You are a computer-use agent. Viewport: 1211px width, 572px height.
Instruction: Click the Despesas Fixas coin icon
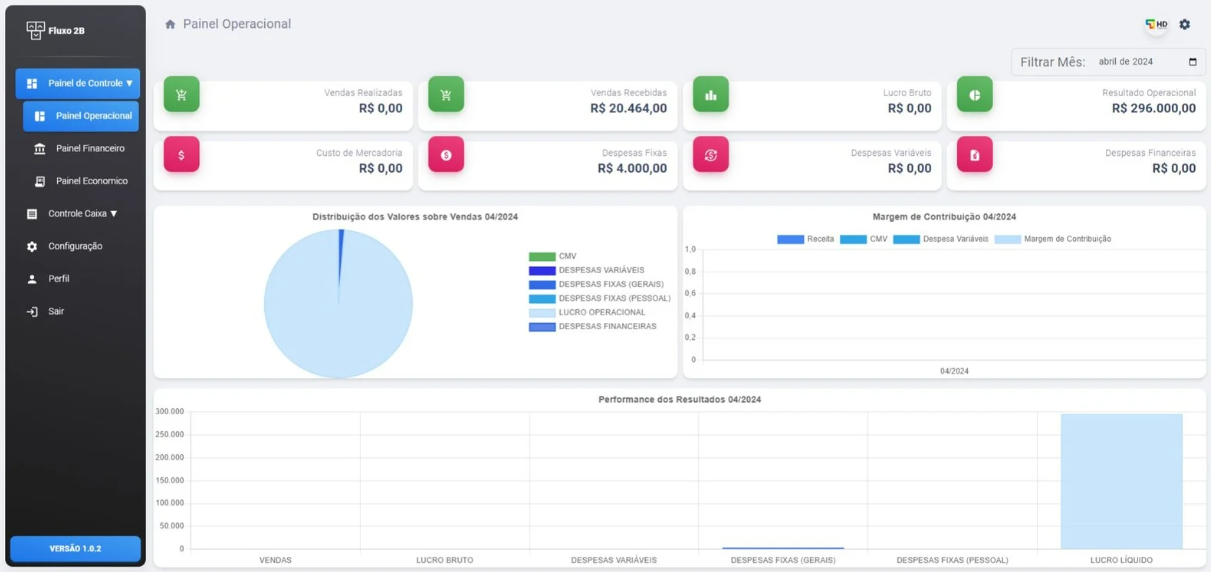click(446, 155)
